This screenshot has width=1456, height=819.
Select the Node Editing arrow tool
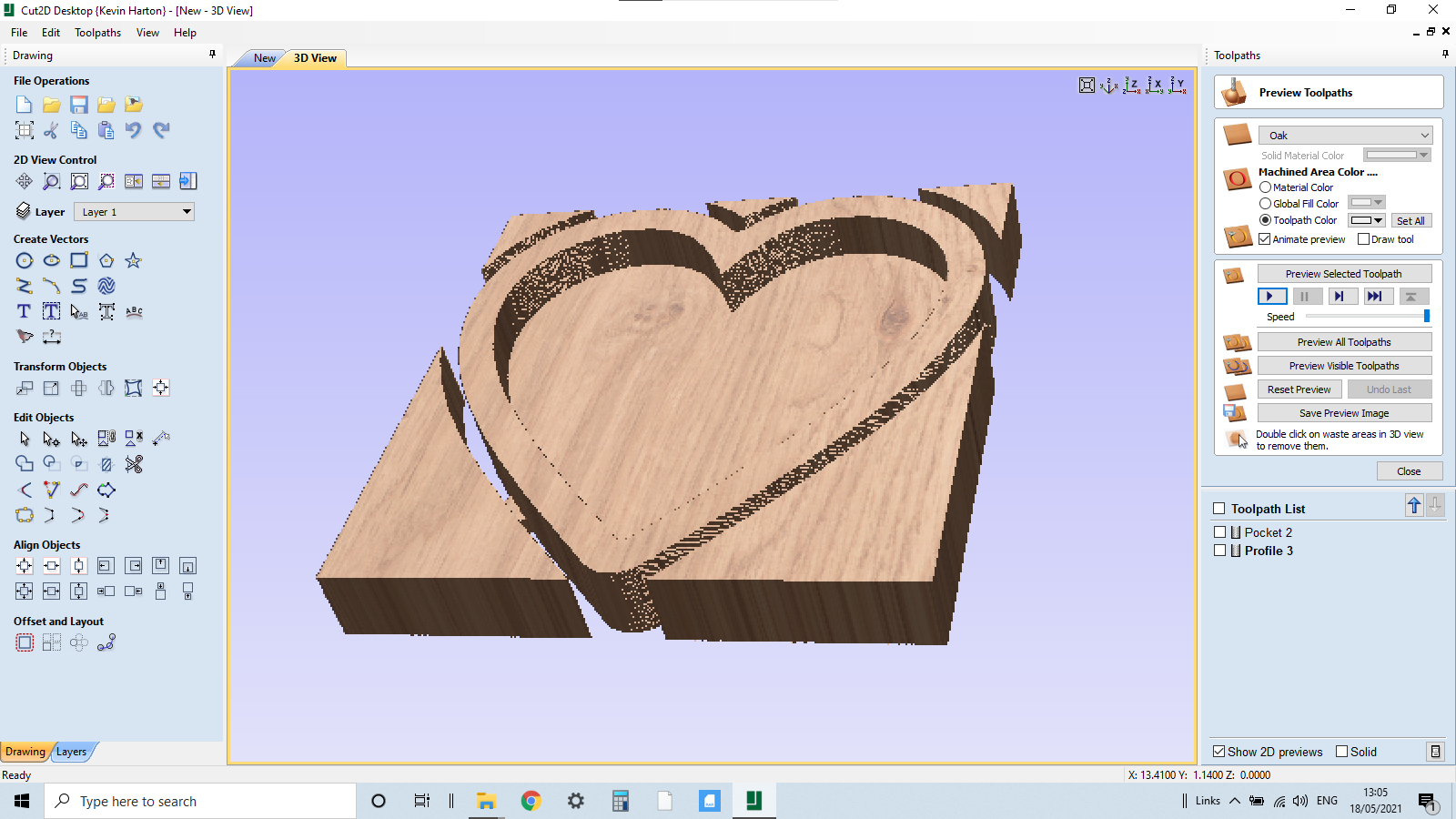tap(52, 440)
